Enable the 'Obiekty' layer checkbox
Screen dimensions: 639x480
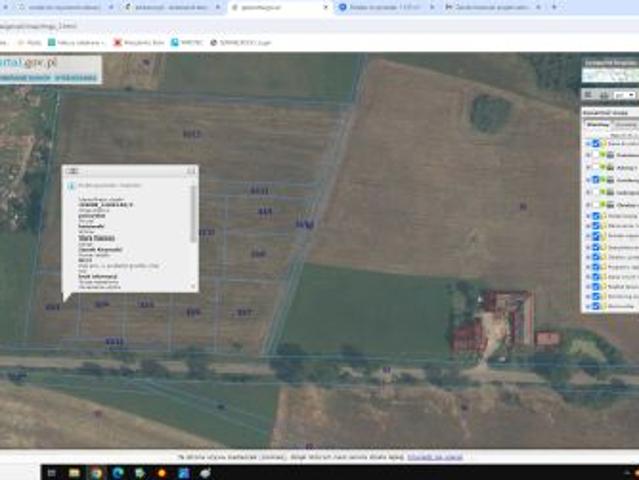click(596, 205)
